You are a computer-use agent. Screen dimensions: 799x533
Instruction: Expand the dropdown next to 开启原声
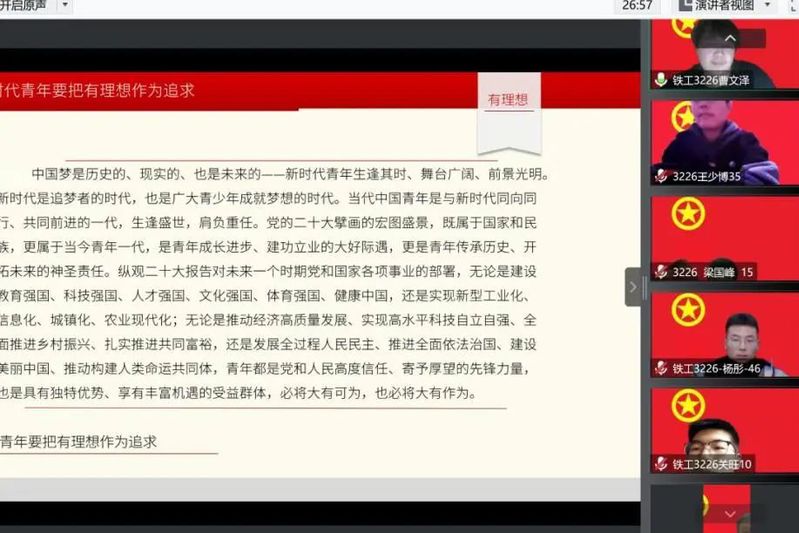(65, 5)
